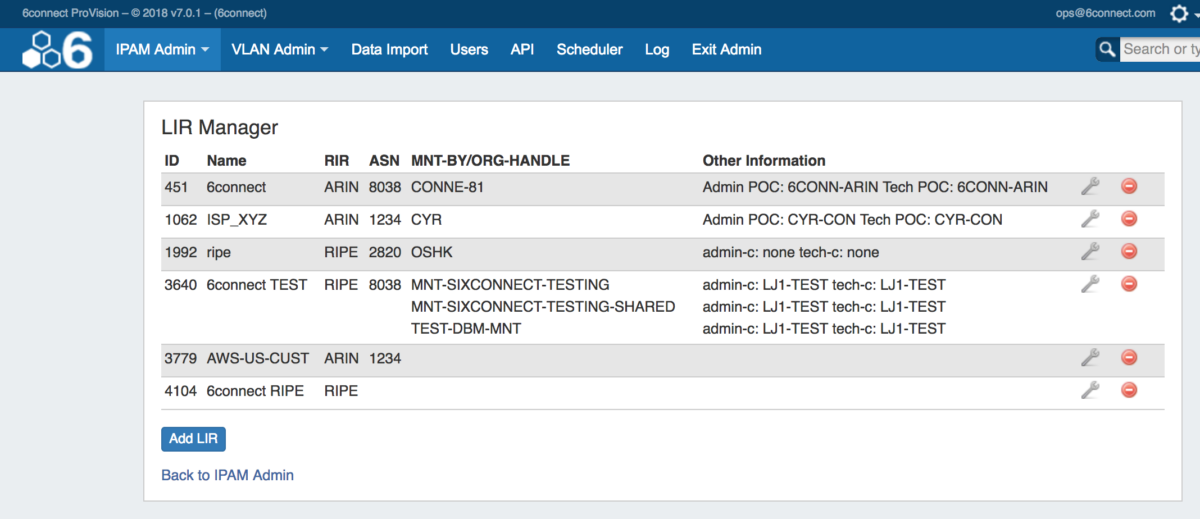Screen dimensions: 1200x519
Task: Delete the ripe LIR (ID 1992)
Action: tap(1129, 252)
